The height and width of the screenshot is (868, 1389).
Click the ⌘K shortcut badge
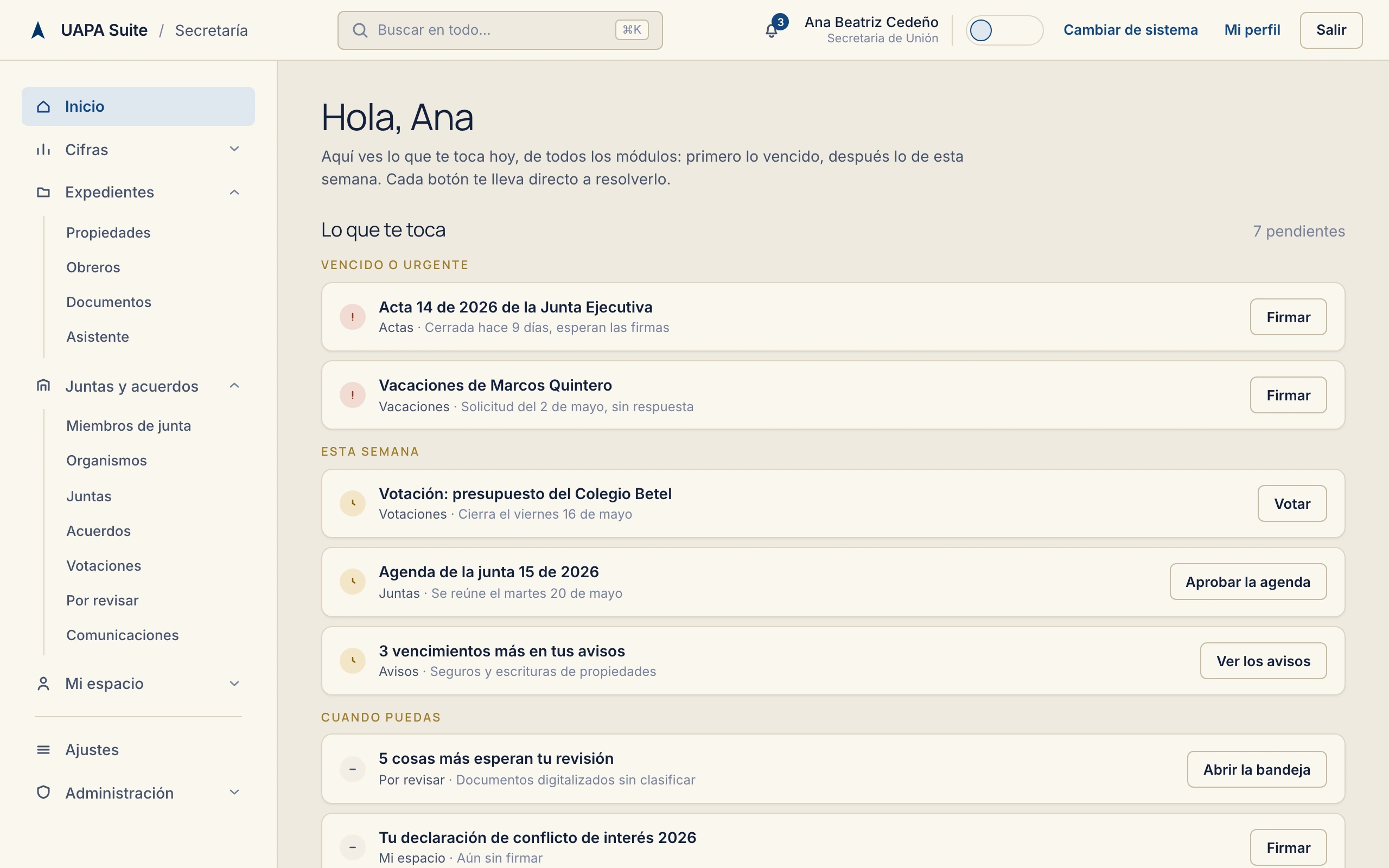pyautogui.click(x=632, y=30)
